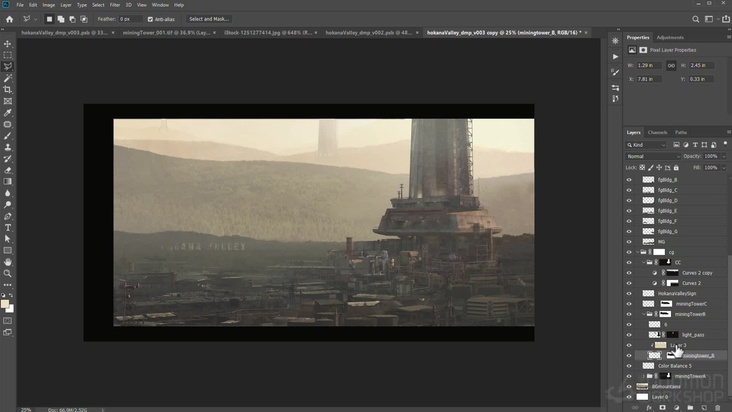Lock all with the padlock icon
The image size is (732, 412).
pos(676,168)
